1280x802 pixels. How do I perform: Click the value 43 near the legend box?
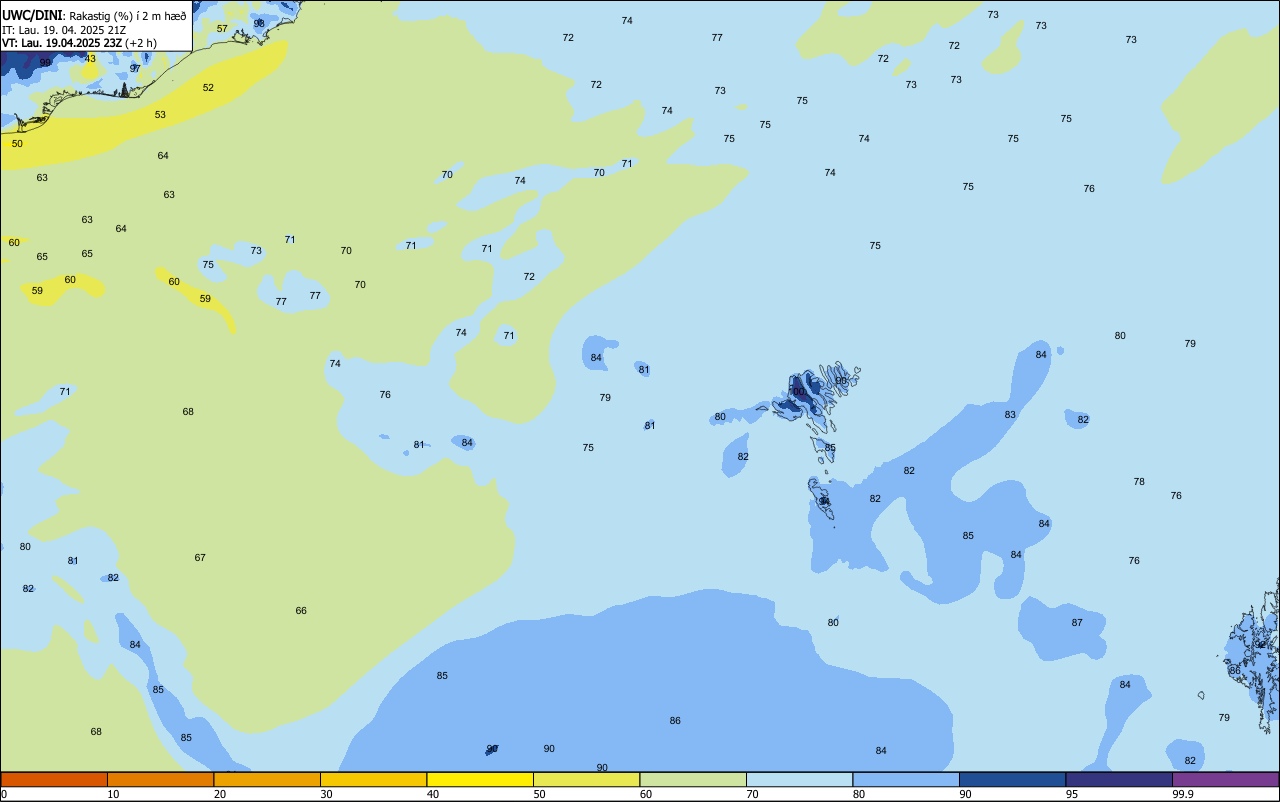[90, 58]
